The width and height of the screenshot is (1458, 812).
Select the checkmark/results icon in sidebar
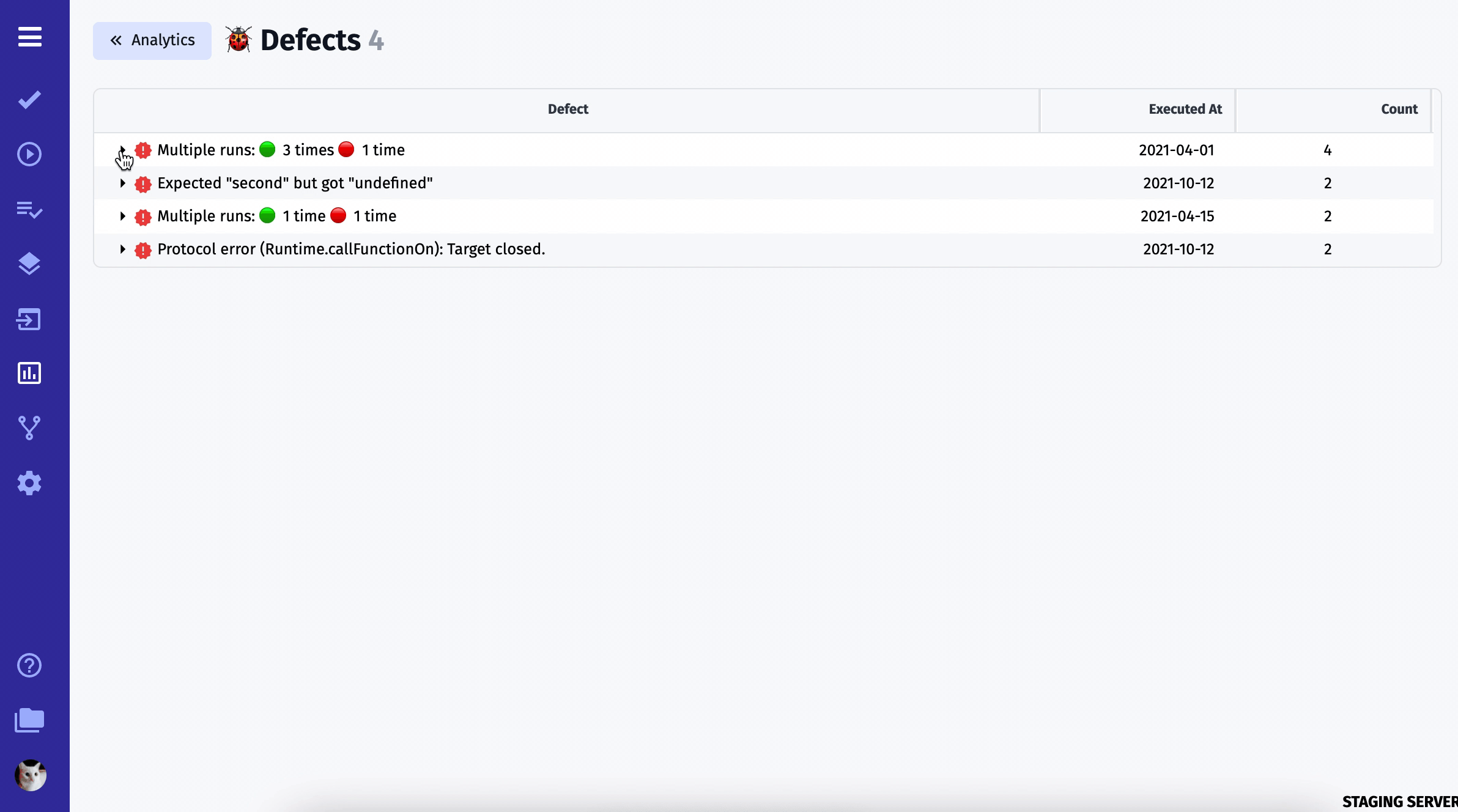(29, 100)
